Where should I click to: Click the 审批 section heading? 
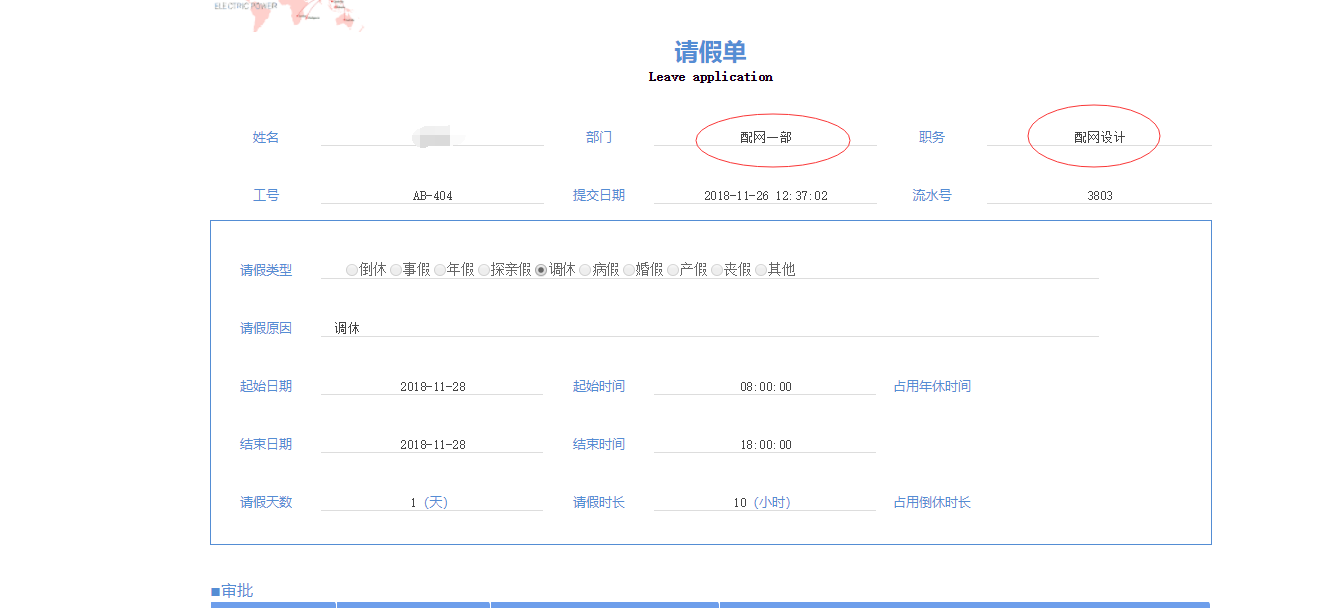point(232,591)
